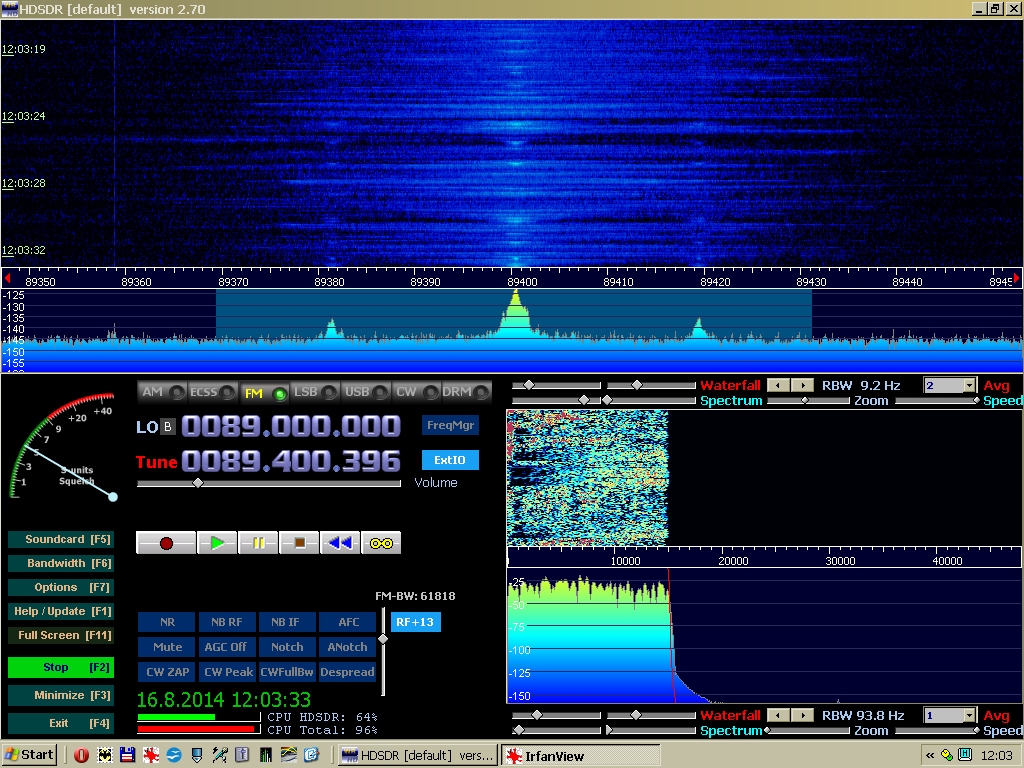Toggle NB IF noise blanker
Screen dimensions: 1024x768
(286, 622)
